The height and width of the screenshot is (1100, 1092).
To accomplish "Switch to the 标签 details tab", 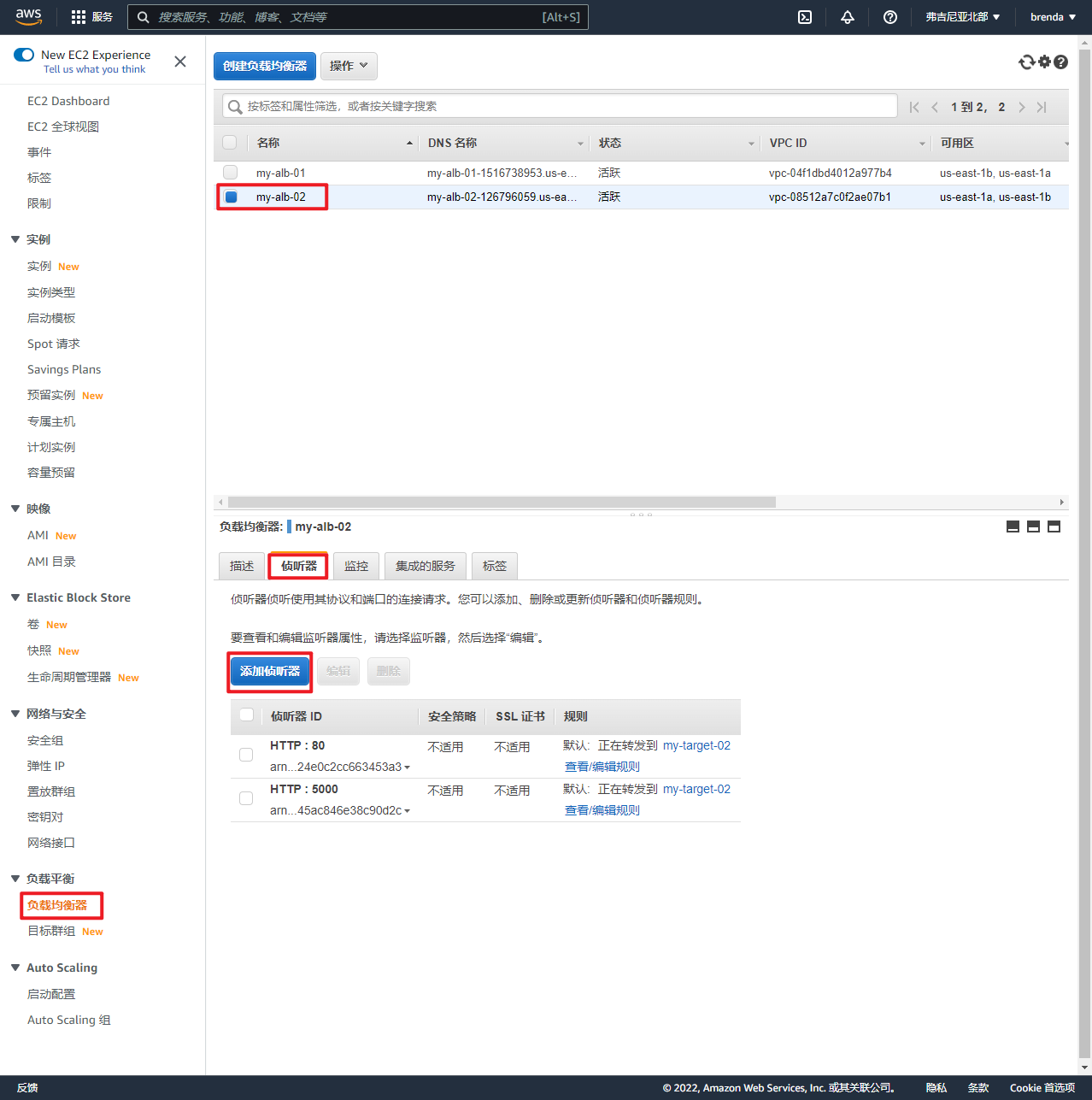I will pos(495,566).
